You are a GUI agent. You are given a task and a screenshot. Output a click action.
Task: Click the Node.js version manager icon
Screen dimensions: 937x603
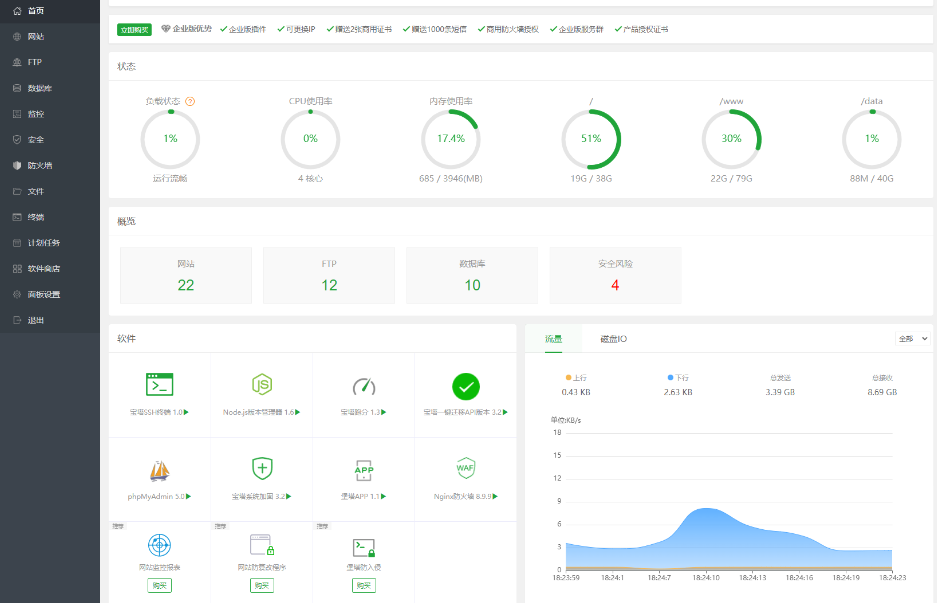pos(262,385)
